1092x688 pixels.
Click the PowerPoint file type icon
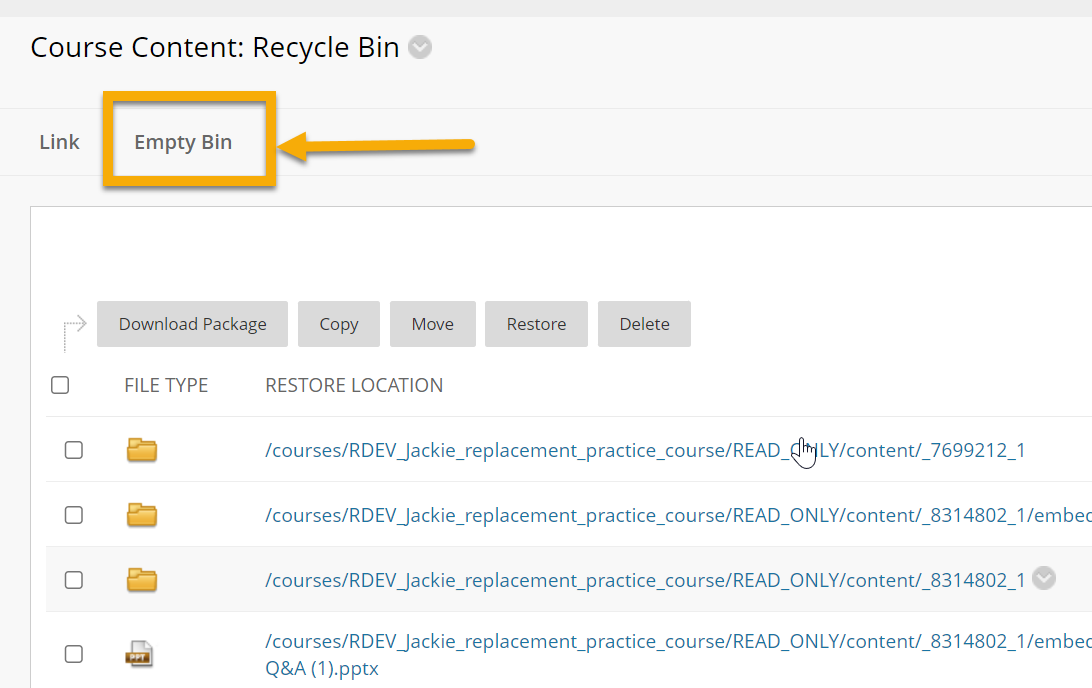[139, 654]
